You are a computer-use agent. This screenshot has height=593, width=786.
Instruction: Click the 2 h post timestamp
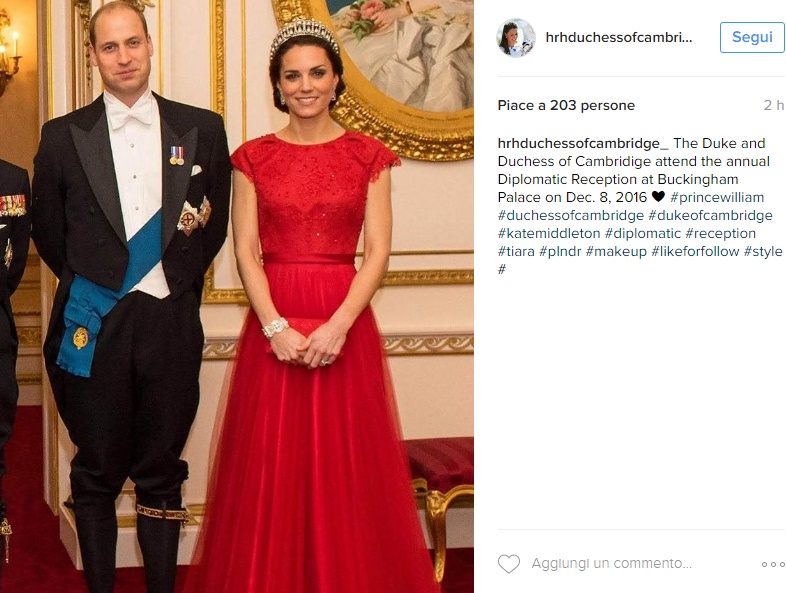[773, 105]
